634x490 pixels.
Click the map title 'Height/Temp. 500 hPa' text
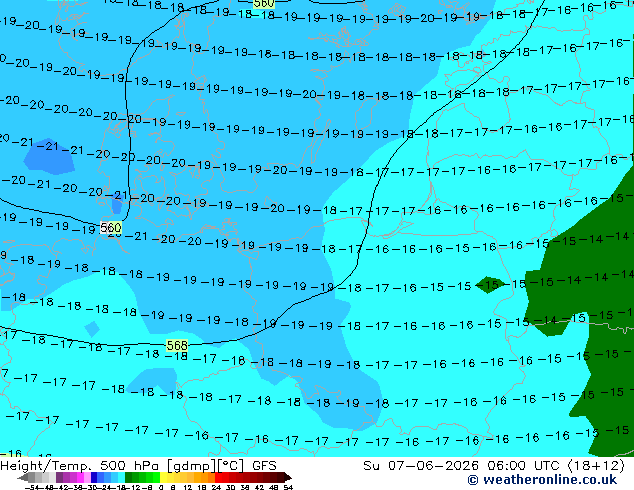click(x=82, y=466)
